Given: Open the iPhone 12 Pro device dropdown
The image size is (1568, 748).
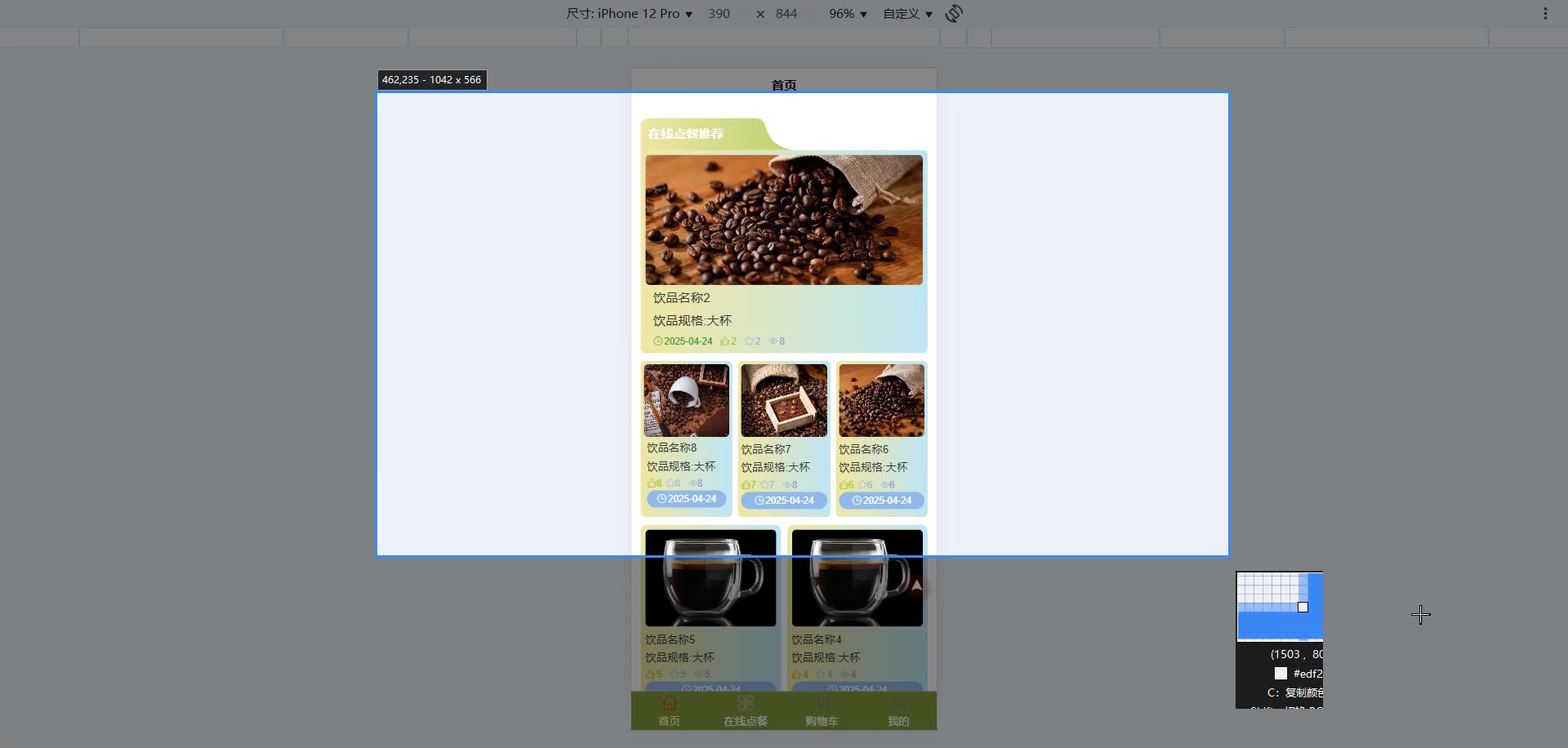Looking at the screenshot, I should pyautogui.click(x=630, y=14).
